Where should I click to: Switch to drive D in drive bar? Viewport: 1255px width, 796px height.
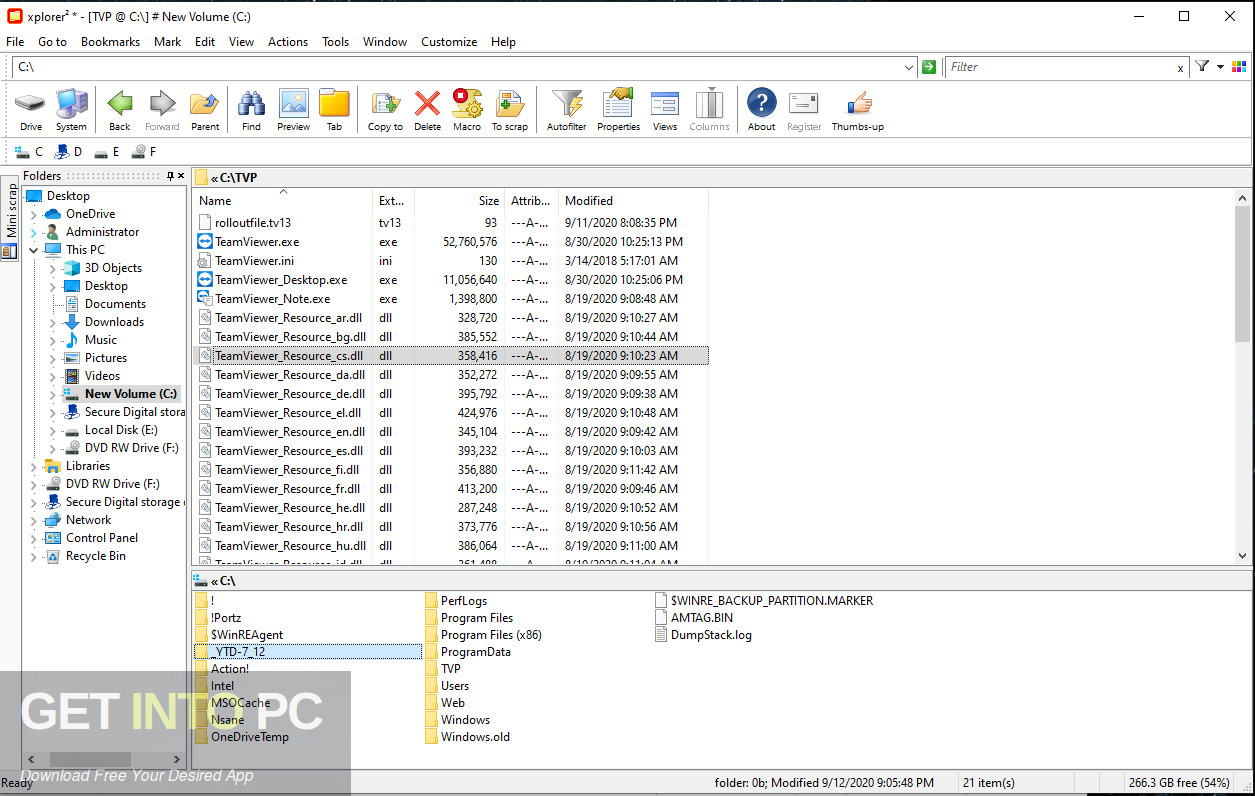[68, 152]
